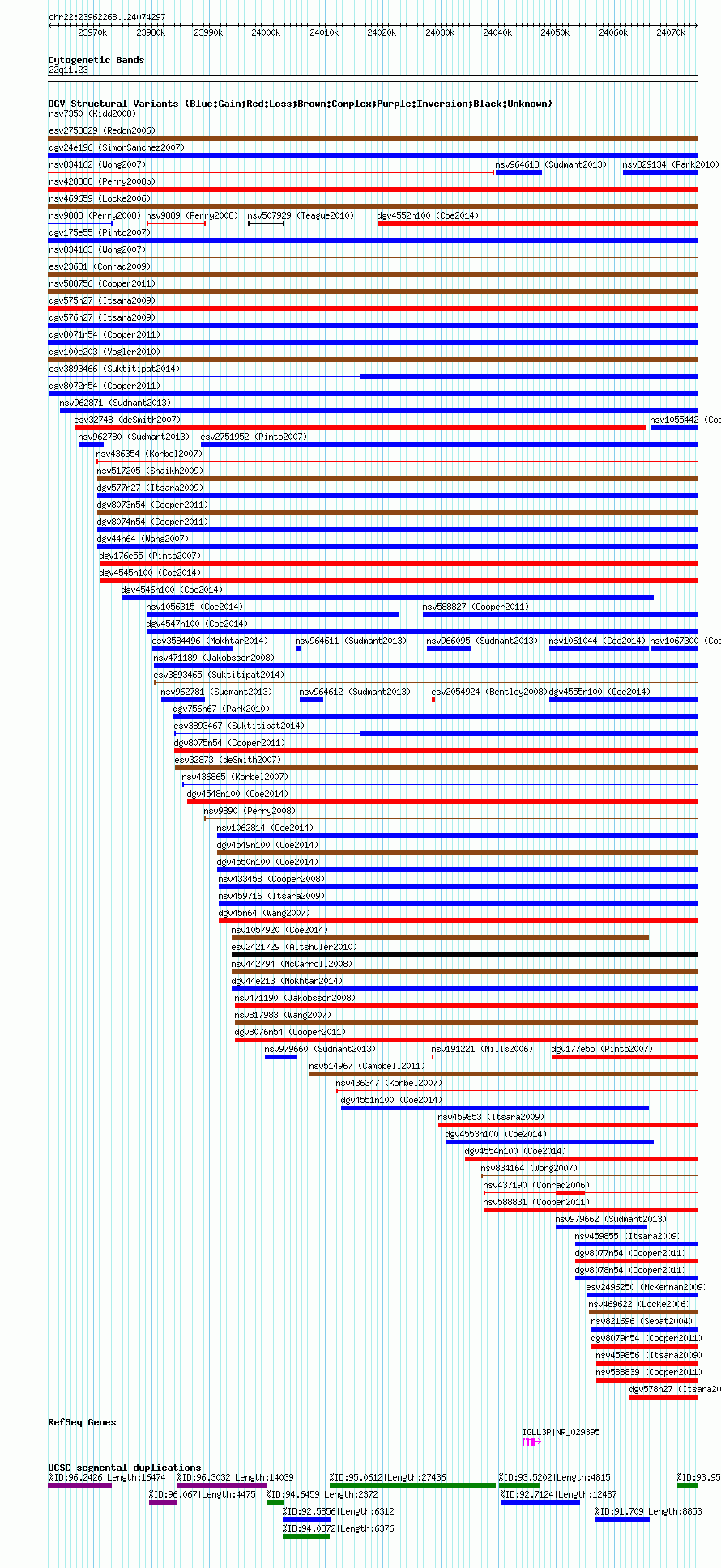Select nsv469659 (Locke2006) variant label

99,198
